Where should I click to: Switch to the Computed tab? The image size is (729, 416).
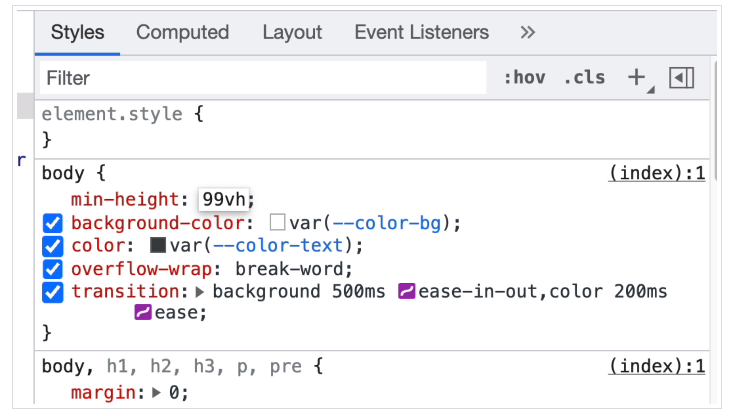point(183,33)
